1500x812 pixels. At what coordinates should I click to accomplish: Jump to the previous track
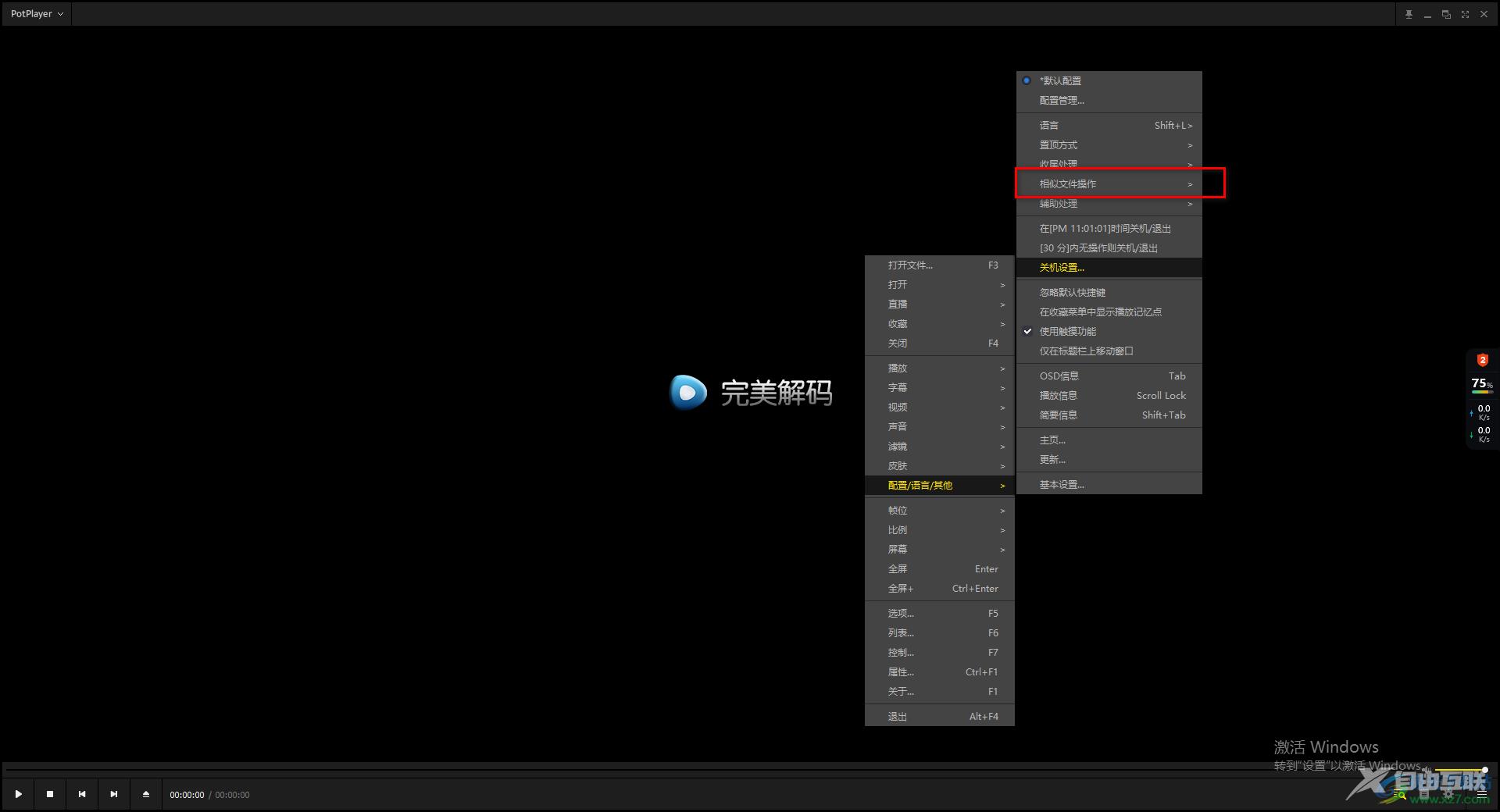coord(82,794)
